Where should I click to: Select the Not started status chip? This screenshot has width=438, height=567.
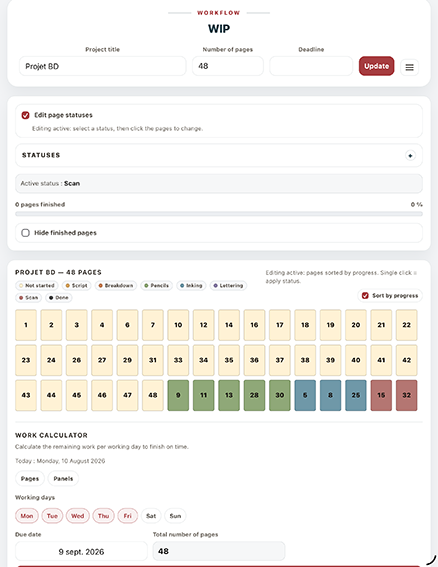(x=37, y=285)
